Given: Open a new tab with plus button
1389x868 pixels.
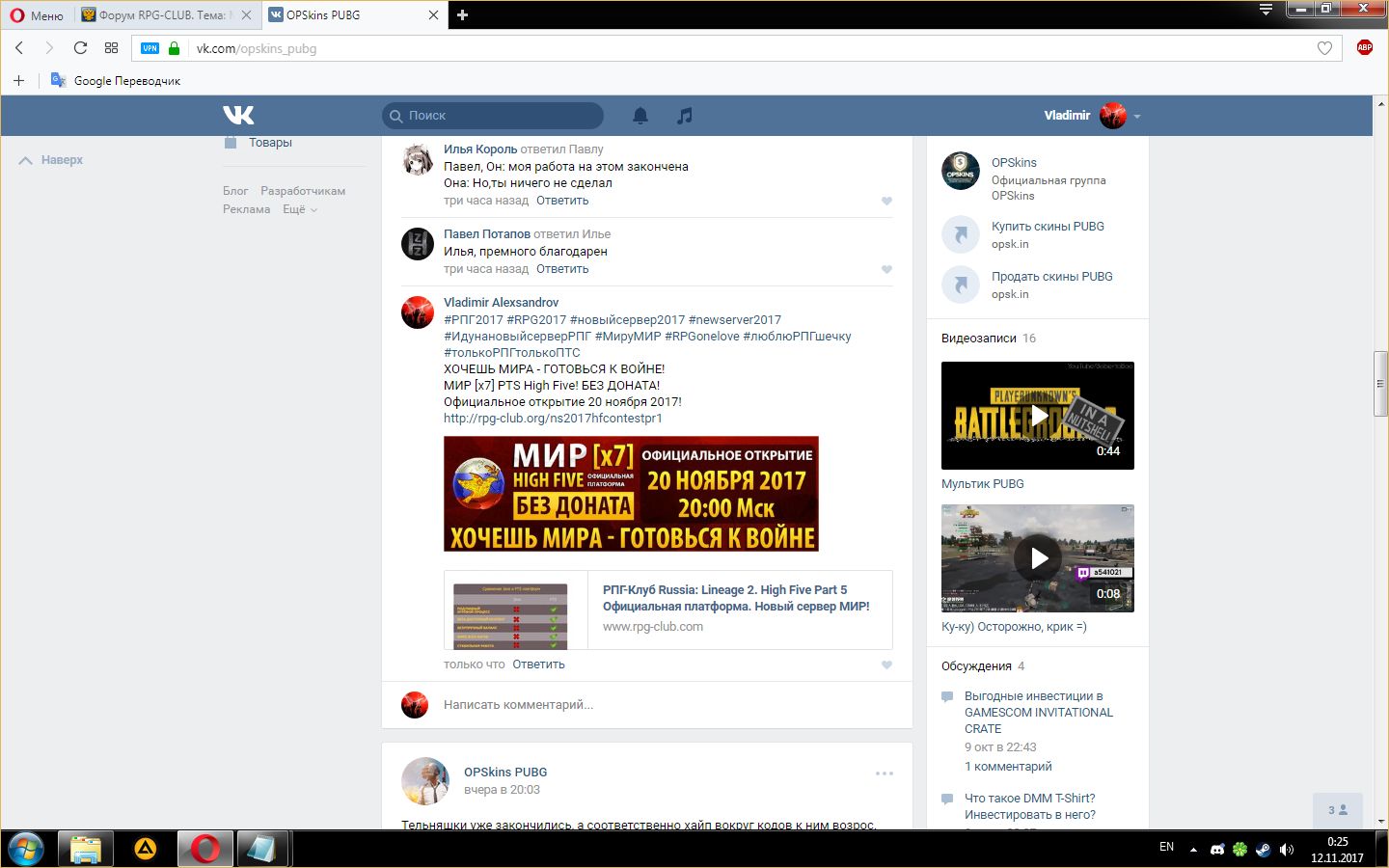Looking at the screenshot, I should (462, 14).
